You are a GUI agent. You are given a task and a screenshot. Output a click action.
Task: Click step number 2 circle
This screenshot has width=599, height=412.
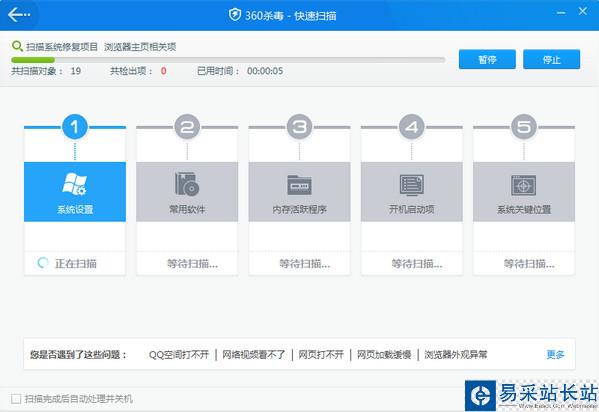pos(187,127)
